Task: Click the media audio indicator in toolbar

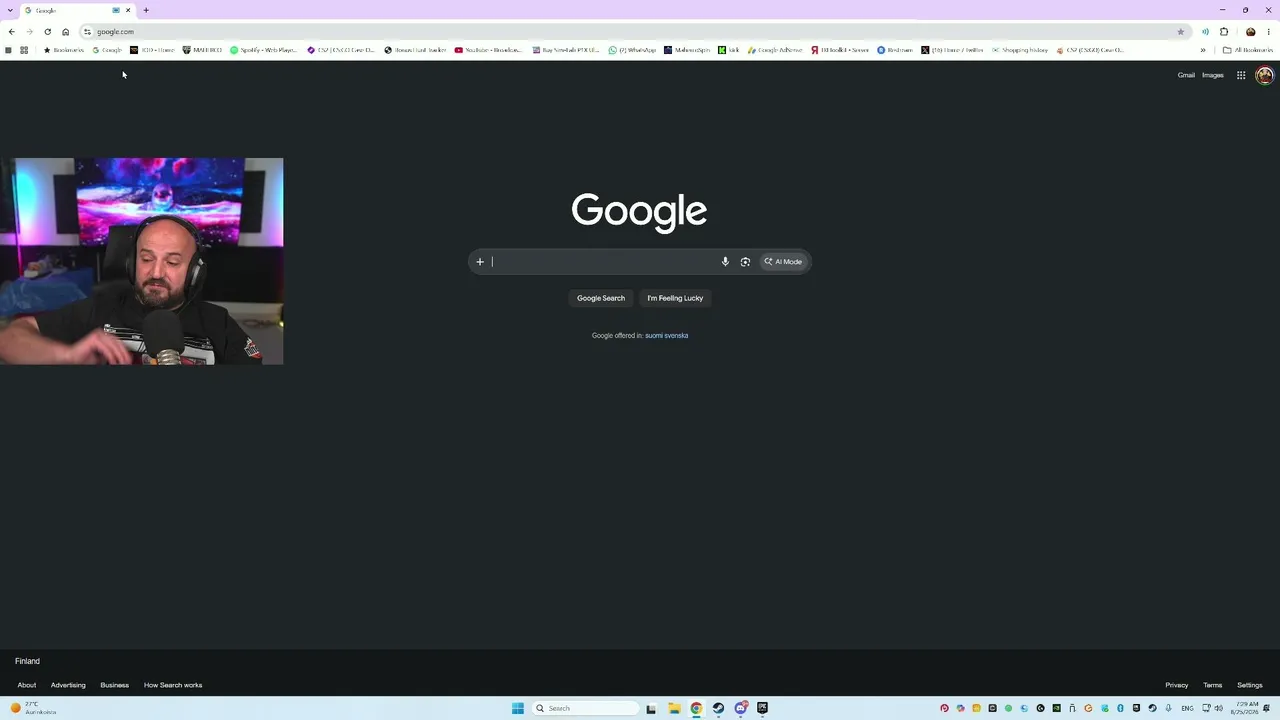Action: tap(1205, 32)
